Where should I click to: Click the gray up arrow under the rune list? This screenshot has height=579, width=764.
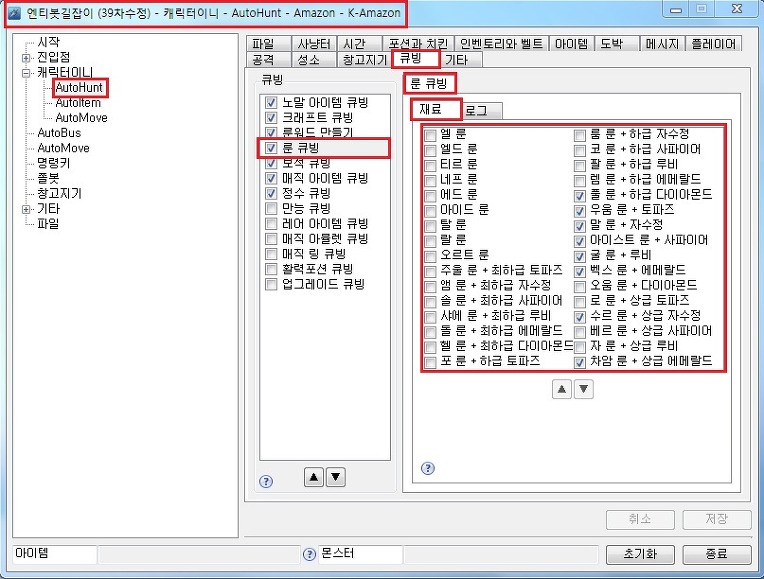point(561,389)
